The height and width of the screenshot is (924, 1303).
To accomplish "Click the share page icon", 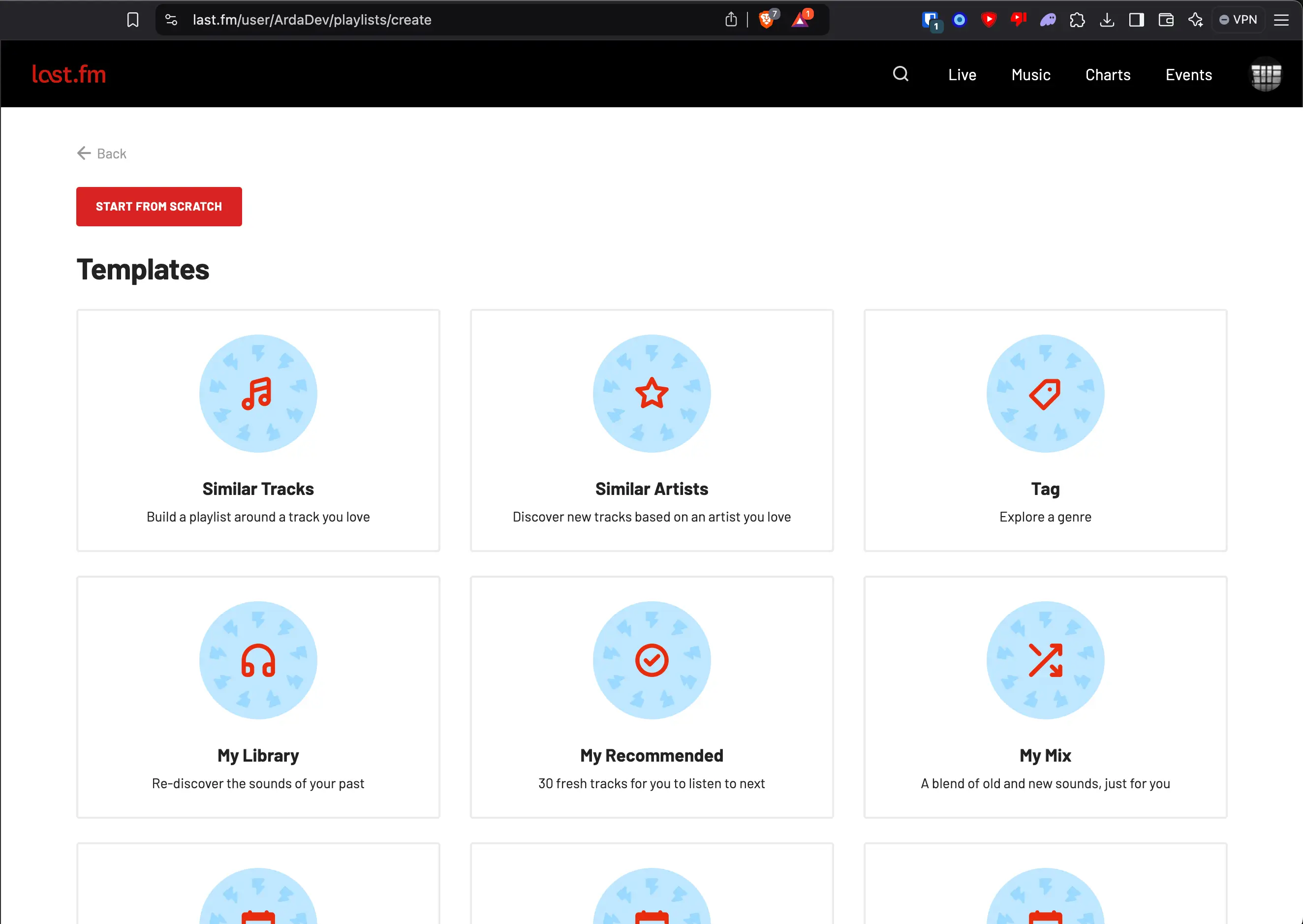I will click(731, 20).
